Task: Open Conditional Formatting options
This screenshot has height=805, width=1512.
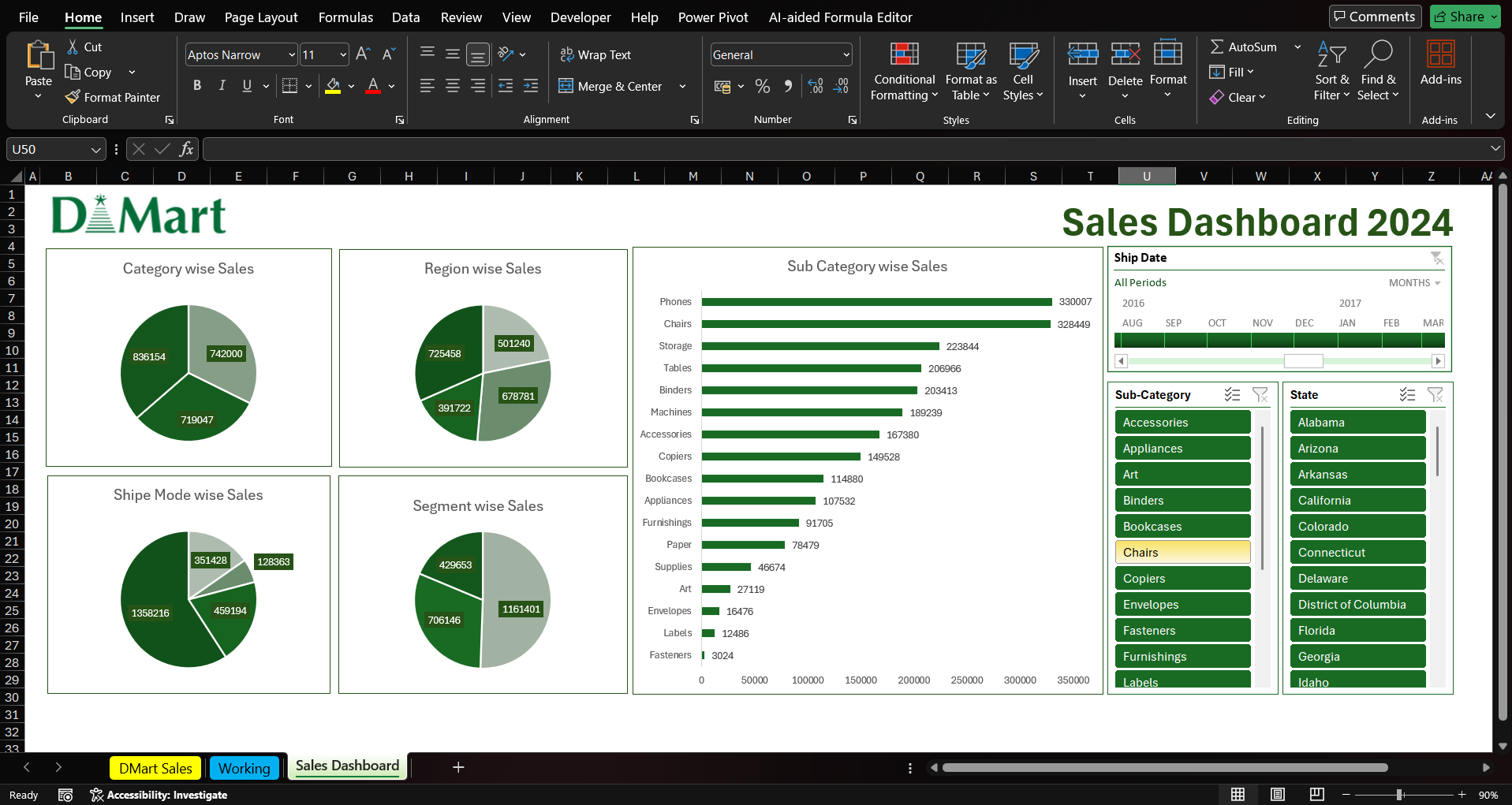Action: click(903, 71)
